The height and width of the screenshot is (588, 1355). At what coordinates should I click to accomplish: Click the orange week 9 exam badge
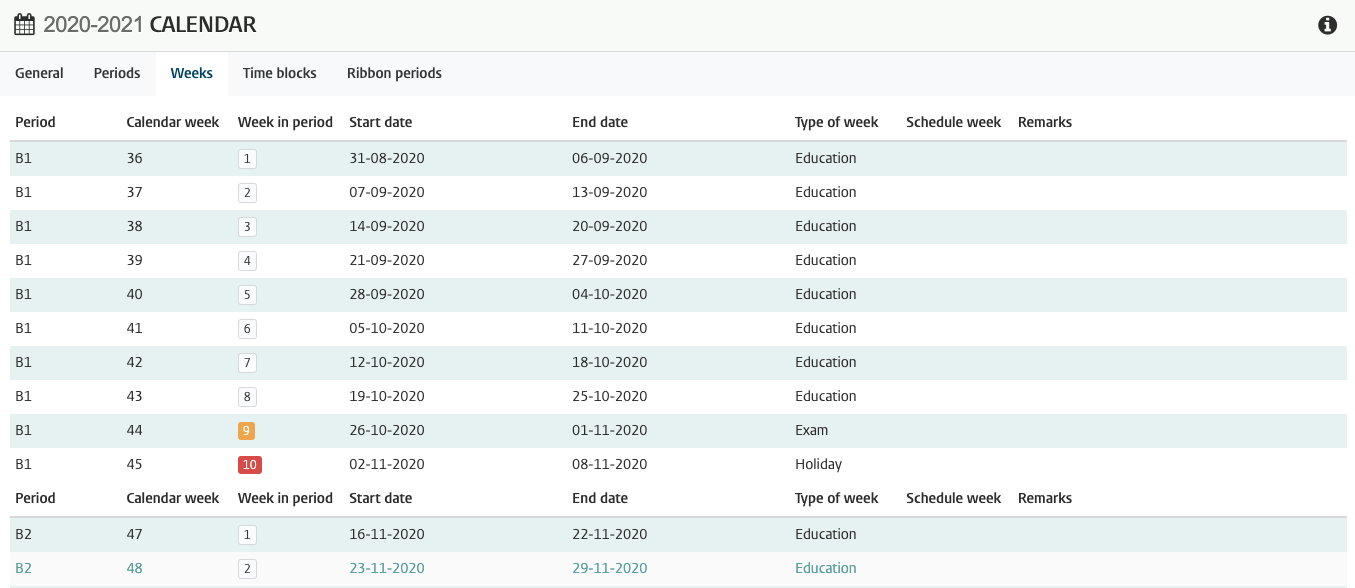[x=247, y=430]
